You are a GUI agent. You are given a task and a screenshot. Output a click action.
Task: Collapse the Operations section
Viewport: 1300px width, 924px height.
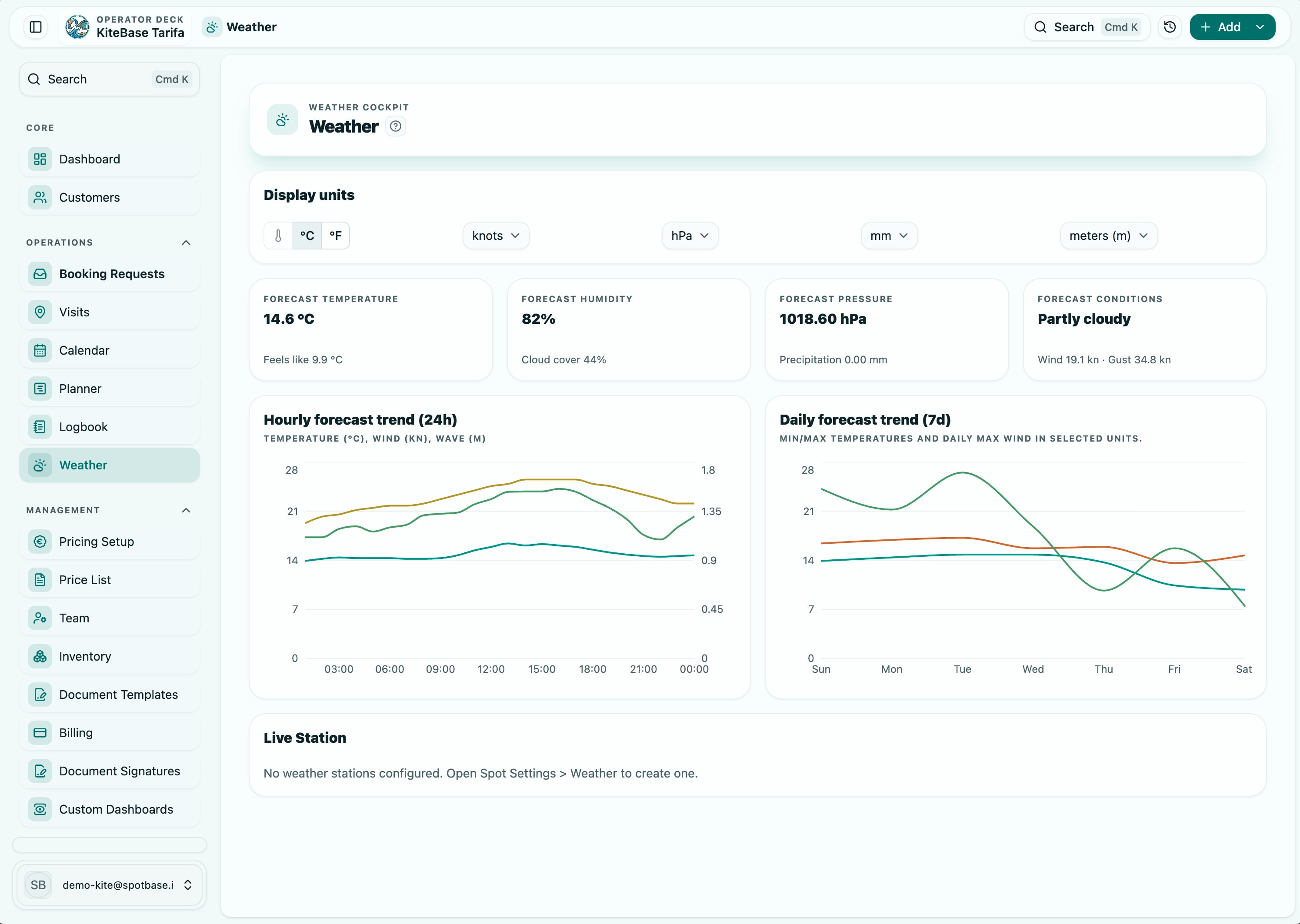pyautogui.click(x=186, y=243)
